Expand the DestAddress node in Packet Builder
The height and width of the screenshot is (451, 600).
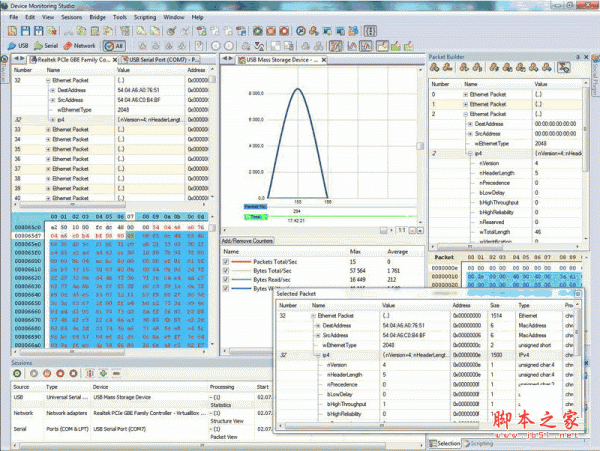(468, 124)
